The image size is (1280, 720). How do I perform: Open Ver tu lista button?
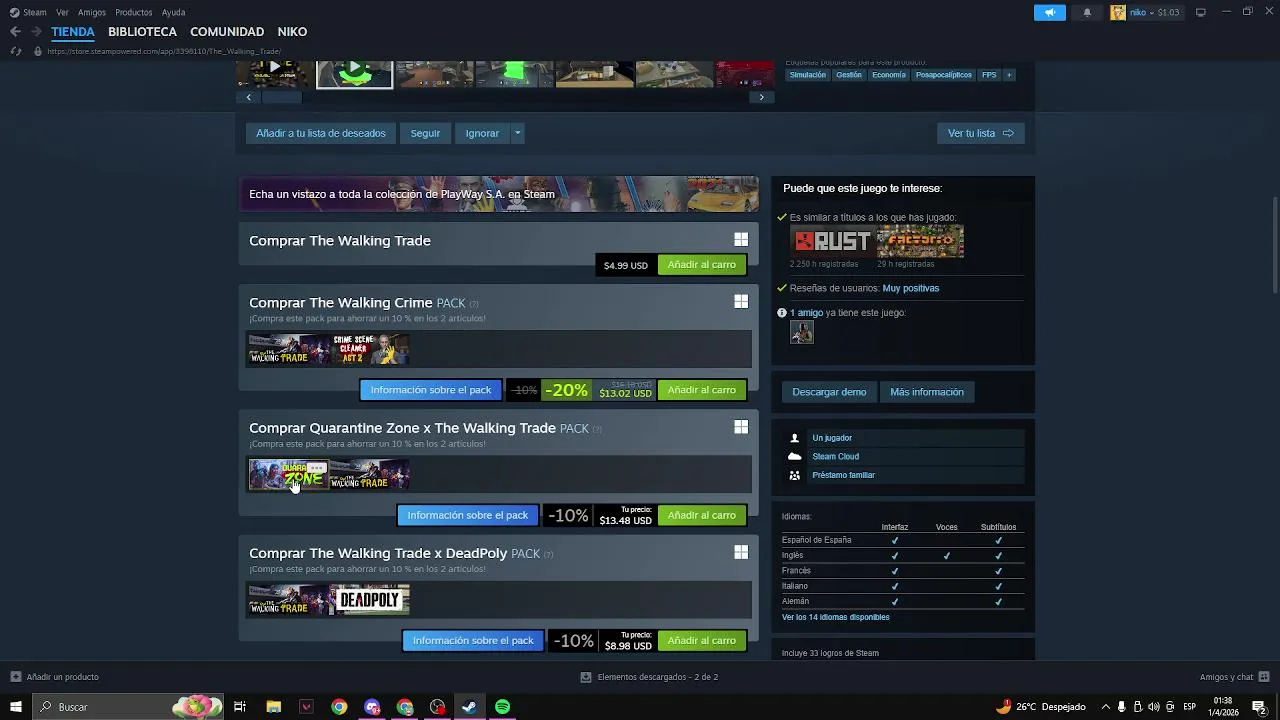(980, 133)
